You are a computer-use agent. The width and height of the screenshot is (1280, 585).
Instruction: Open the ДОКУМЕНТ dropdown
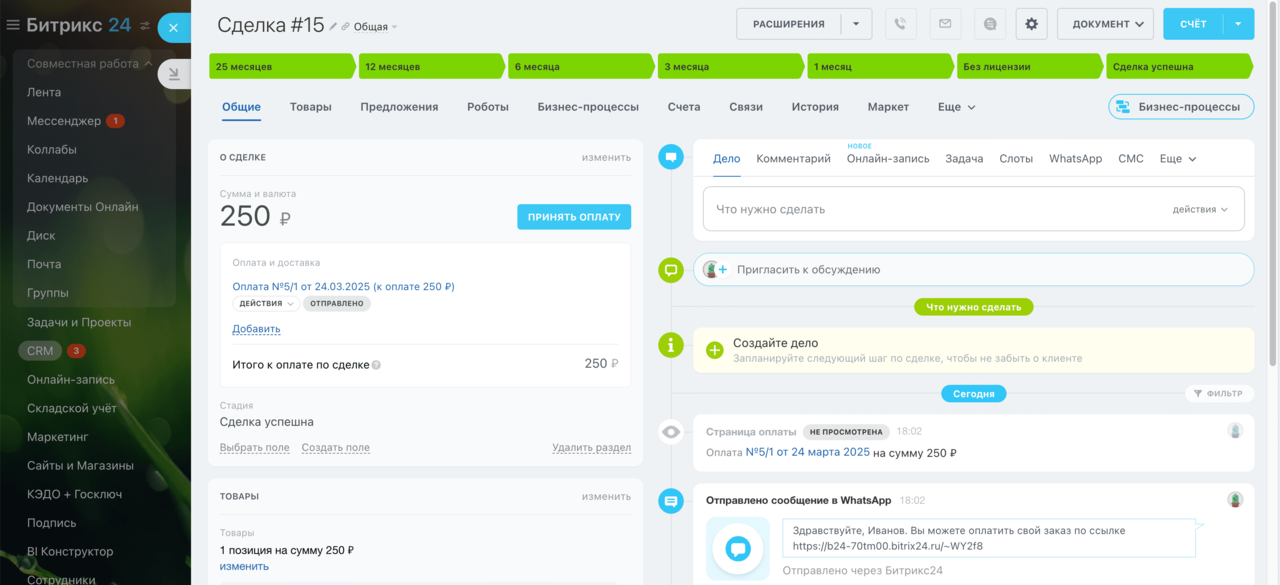coord(1105,24)
